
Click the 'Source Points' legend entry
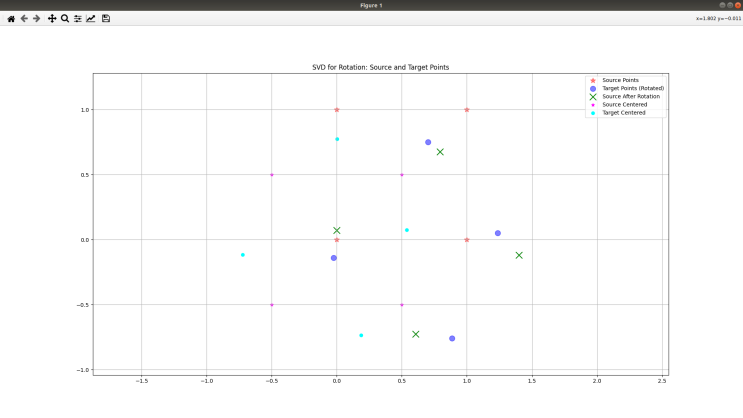[620, 80]
